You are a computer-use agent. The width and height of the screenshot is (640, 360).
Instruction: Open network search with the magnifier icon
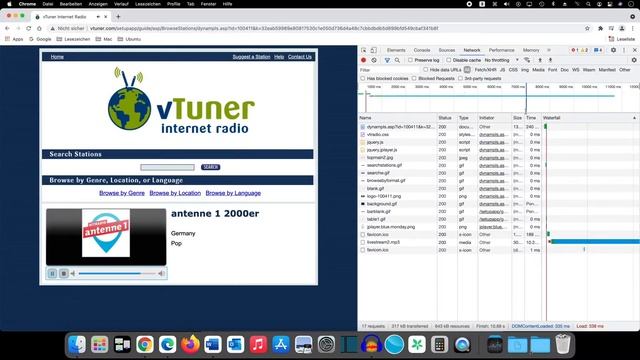pyautogui.click(x=397, y=60)
